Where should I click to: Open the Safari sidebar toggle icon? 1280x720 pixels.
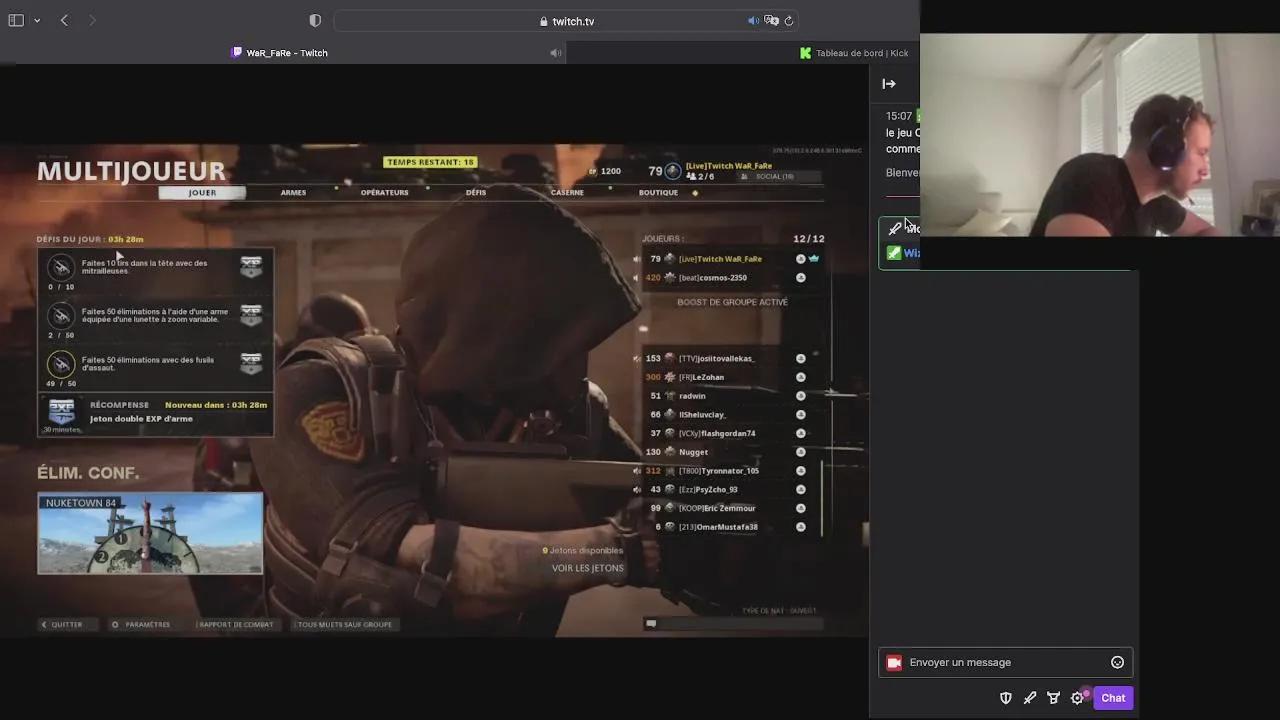[16, 20]
